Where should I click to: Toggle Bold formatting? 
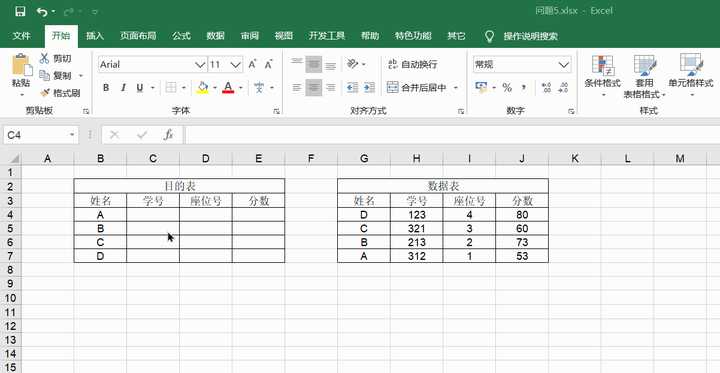pyautogui.click(x=106, y=87)
